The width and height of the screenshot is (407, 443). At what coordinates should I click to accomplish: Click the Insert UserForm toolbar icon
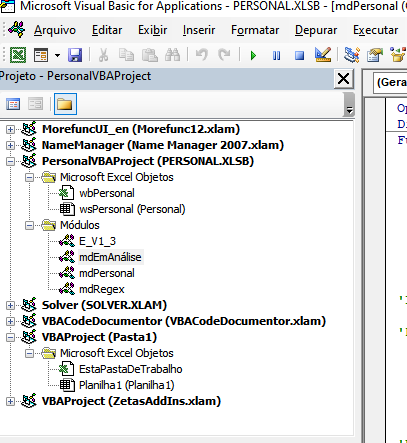coord(41,55)
